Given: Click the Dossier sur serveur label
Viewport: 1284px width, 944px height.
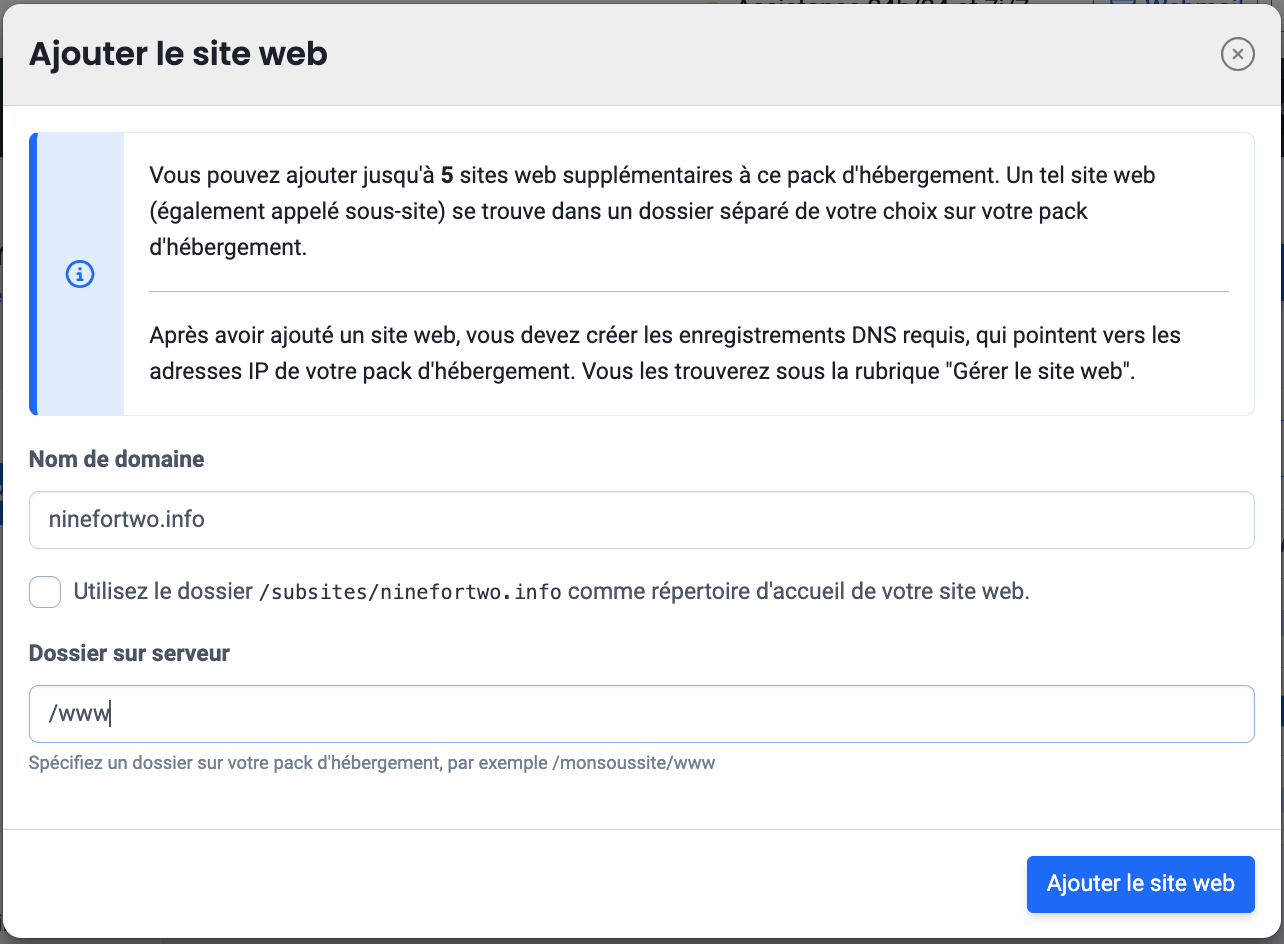Looking at the screenshot, I should (129, 653).
